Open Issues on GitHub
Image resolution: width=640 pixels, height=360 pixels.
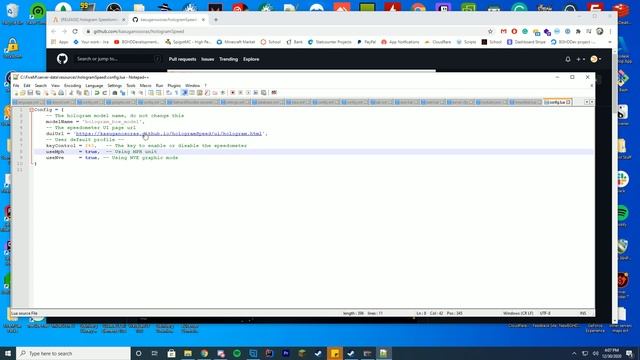click(207, 59)
